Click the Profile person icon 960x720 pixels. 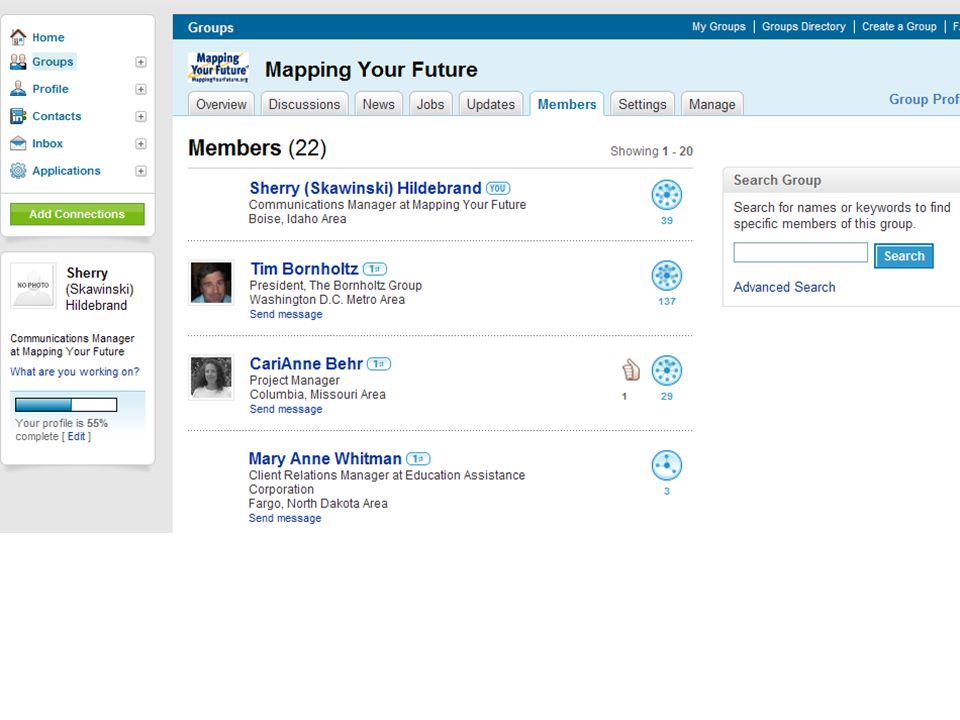pos(18,89)
